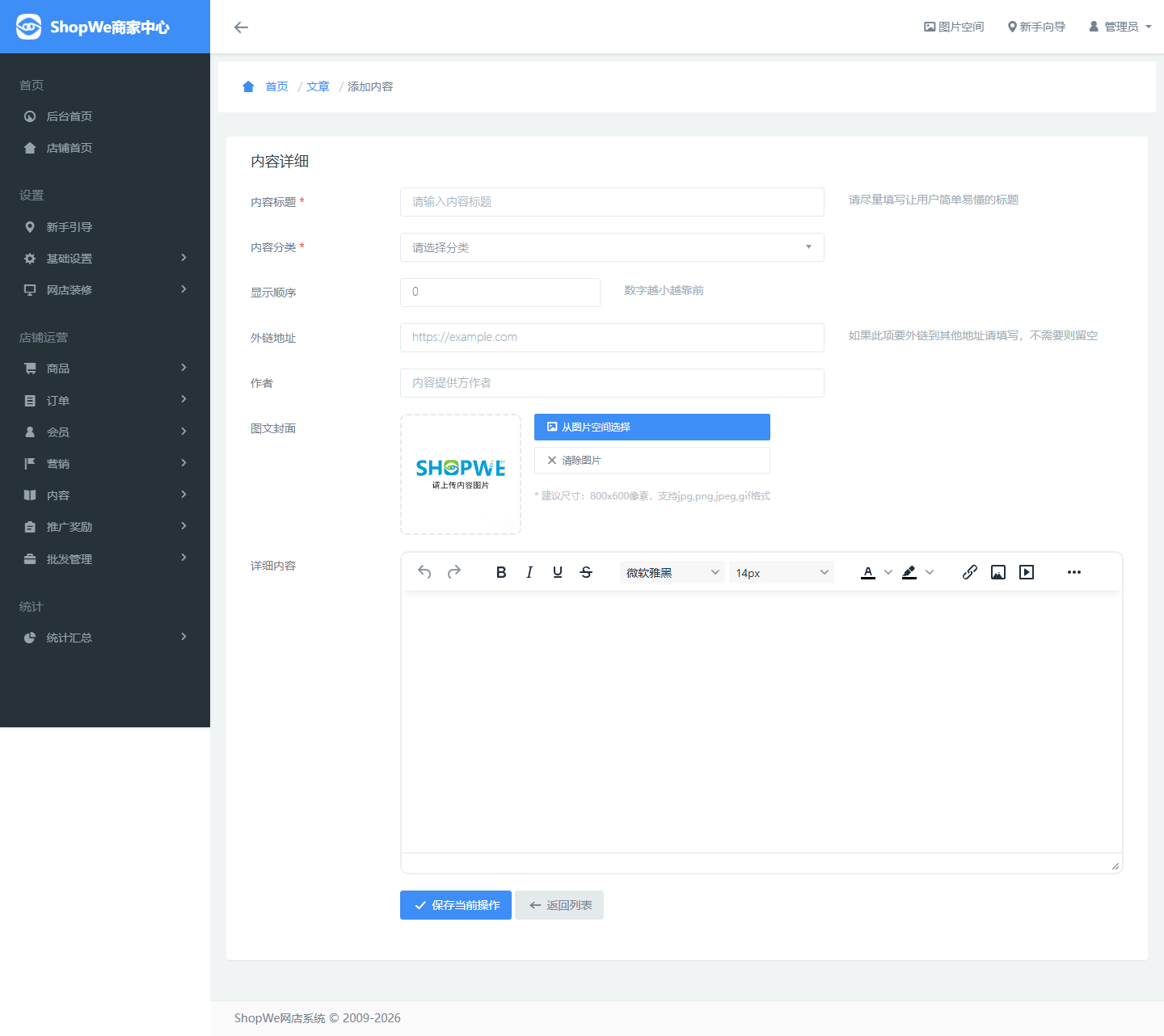Insert an image in editor
Viewport: 1164px width, 1036px height.
pyautogui.click(x=998, y=572)
